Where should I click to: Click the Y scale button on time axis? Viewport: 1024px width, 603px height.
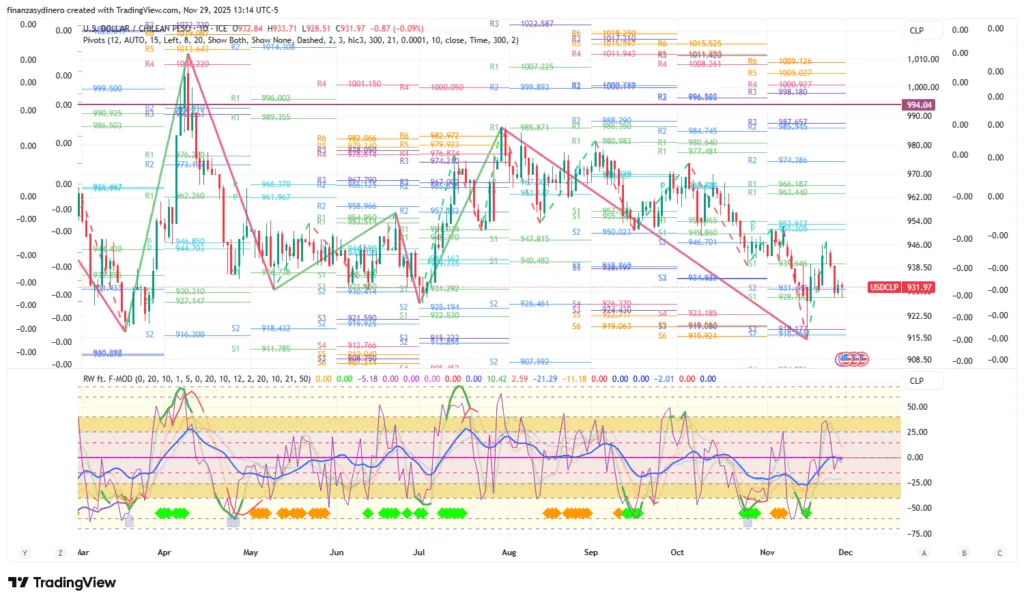click(x=25, y=552)
